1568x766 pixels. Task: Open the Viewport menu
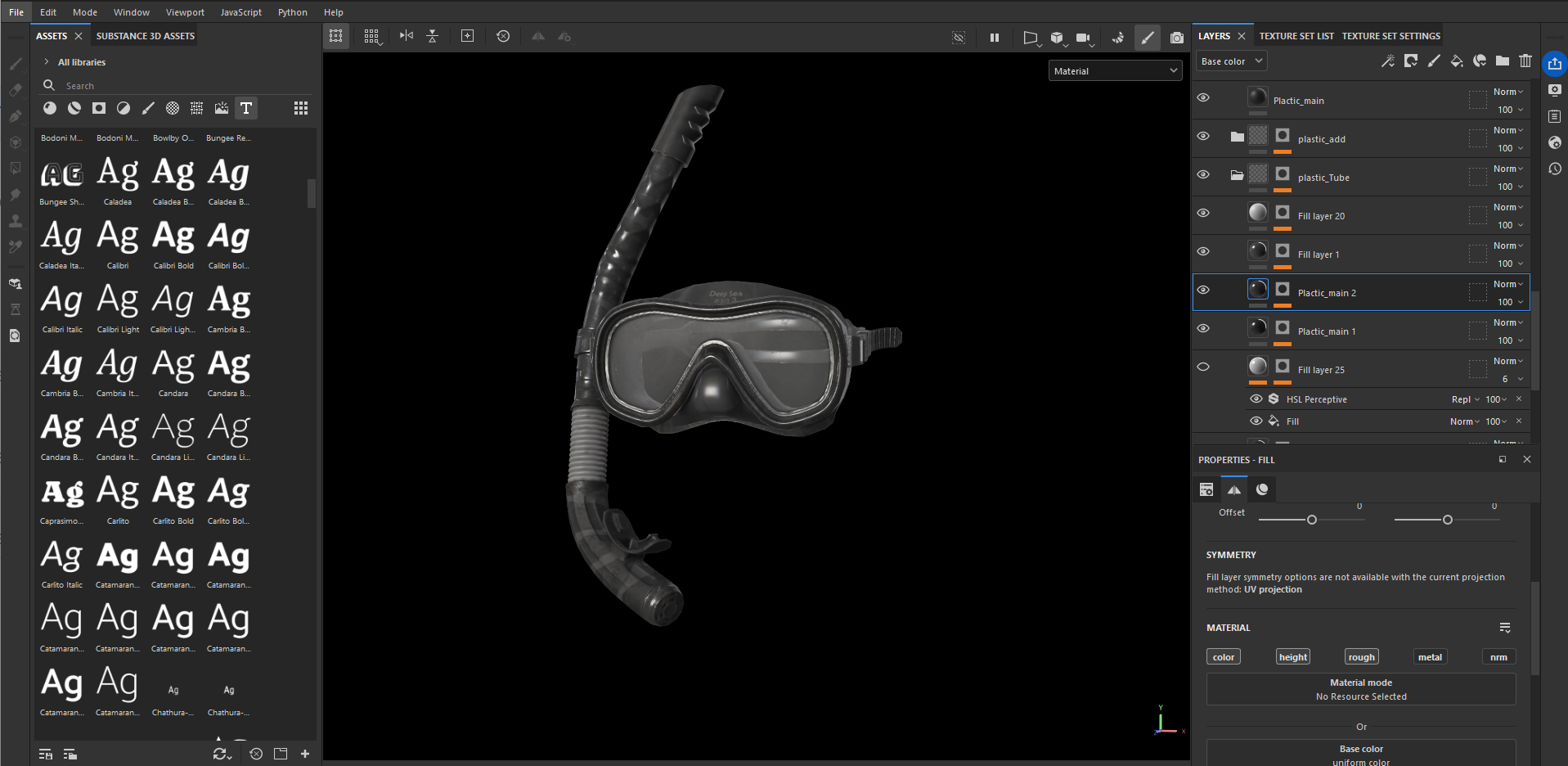click(x=185, y=12)
